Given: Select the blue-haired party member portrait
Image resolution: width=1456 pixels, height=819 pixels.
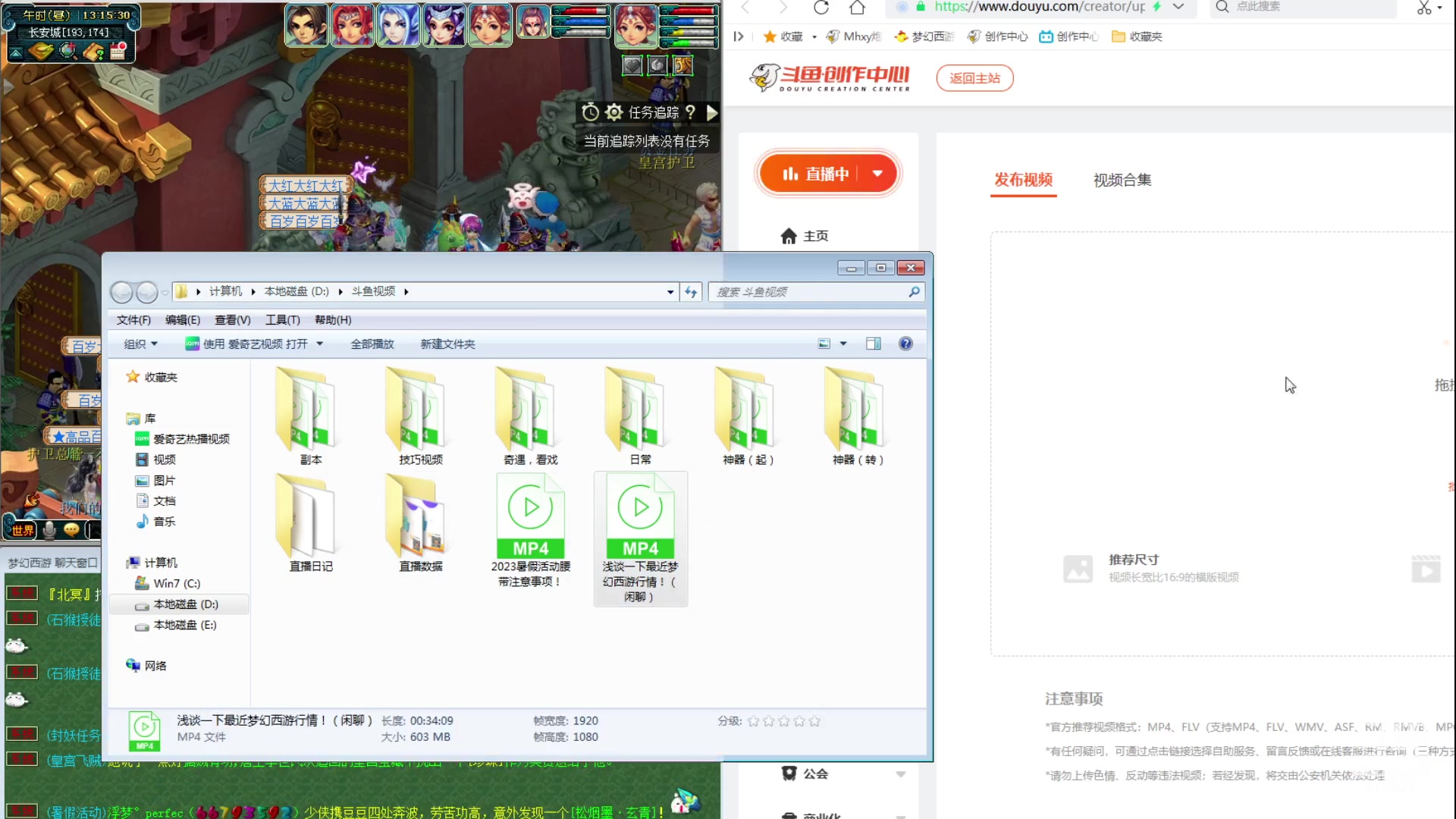Looking at the screenshot, I should (398, 24).
